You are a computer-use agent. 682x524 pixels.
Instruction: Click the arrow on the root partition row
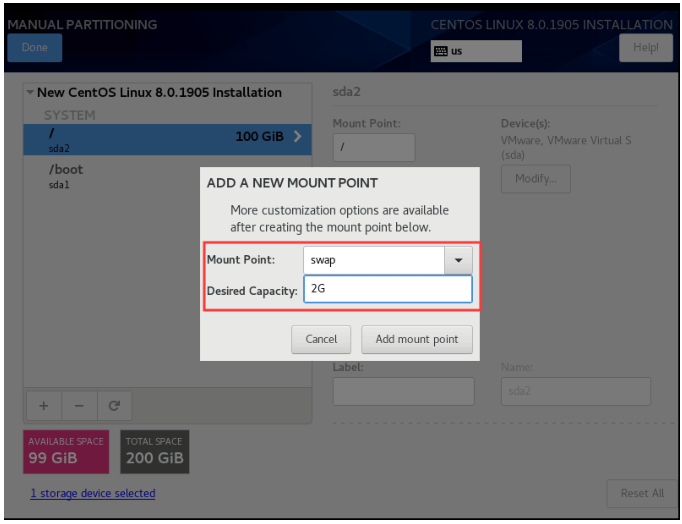tap(297, 137)
